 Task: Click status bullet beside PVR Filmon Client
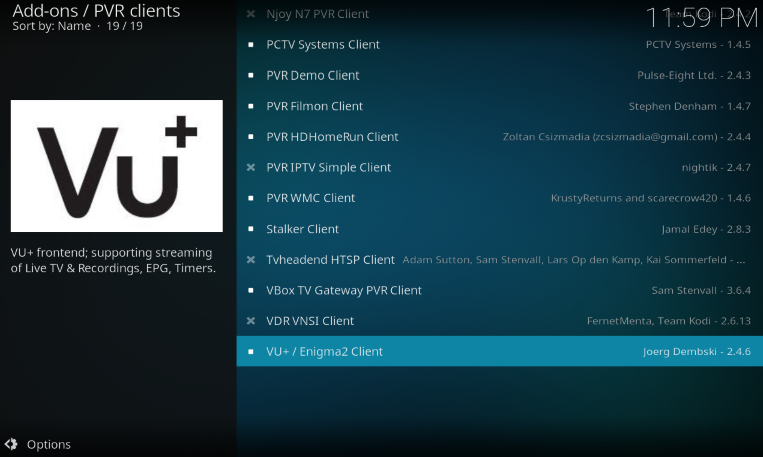pos(251,106)
